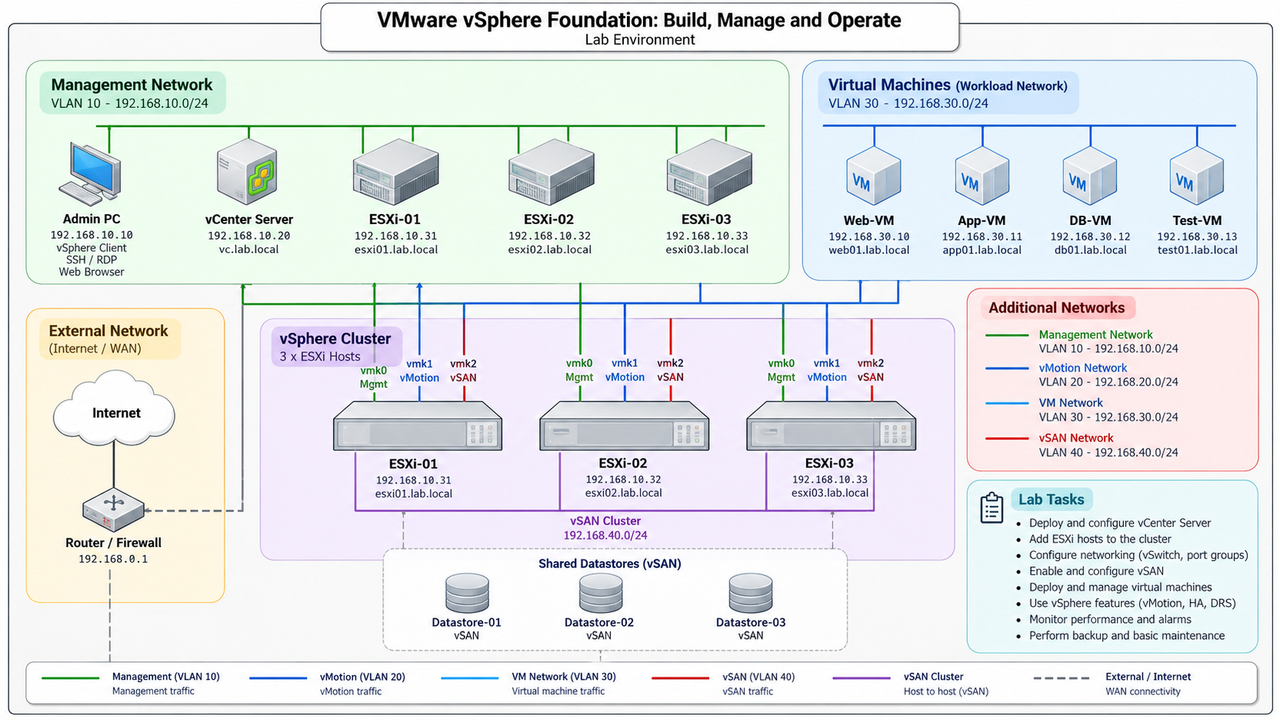The height and width of the screenshot is (720, 1280).
Task: Select the hostname vc.lab.local
Action: [249, 250]
